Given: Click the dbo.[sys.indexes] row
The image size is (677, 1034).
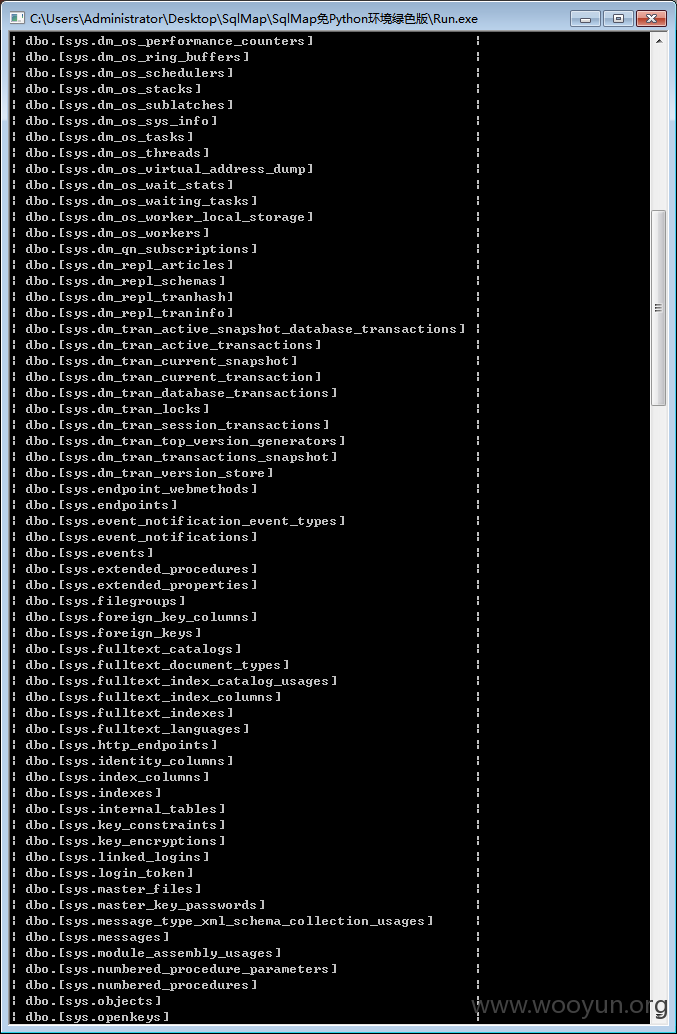Looking at the screenshot, I should 94,793.
